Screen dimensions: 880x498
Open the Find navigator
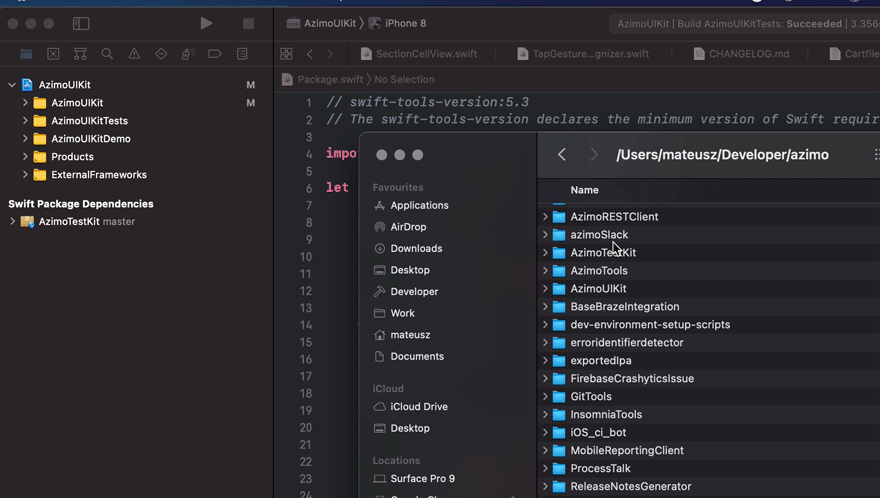coord(107,54)
